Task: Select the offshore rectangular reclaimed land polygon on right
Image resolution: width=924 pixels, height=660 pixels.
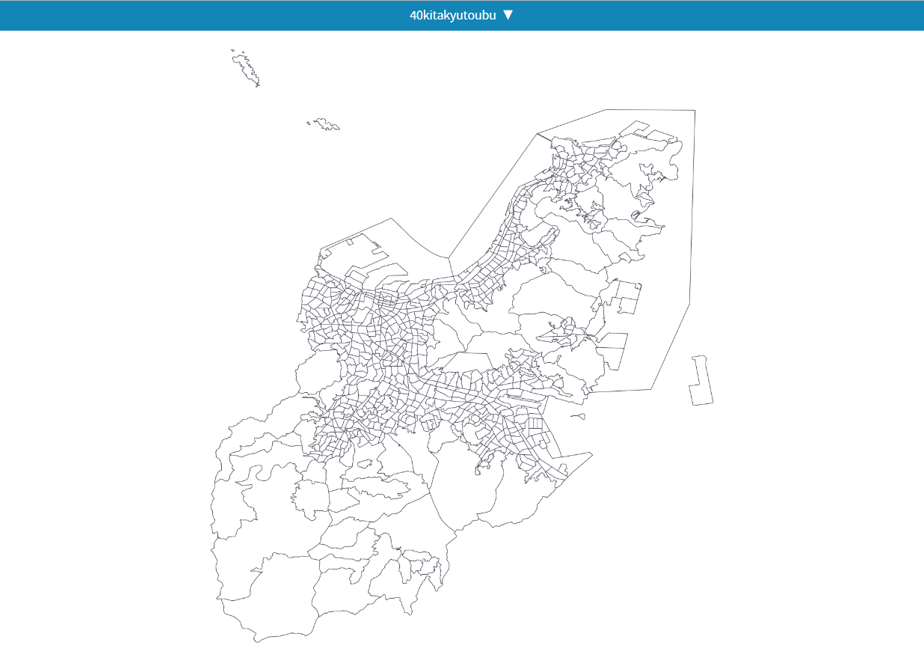Action: pyautogui.click(x=701, y=381)
